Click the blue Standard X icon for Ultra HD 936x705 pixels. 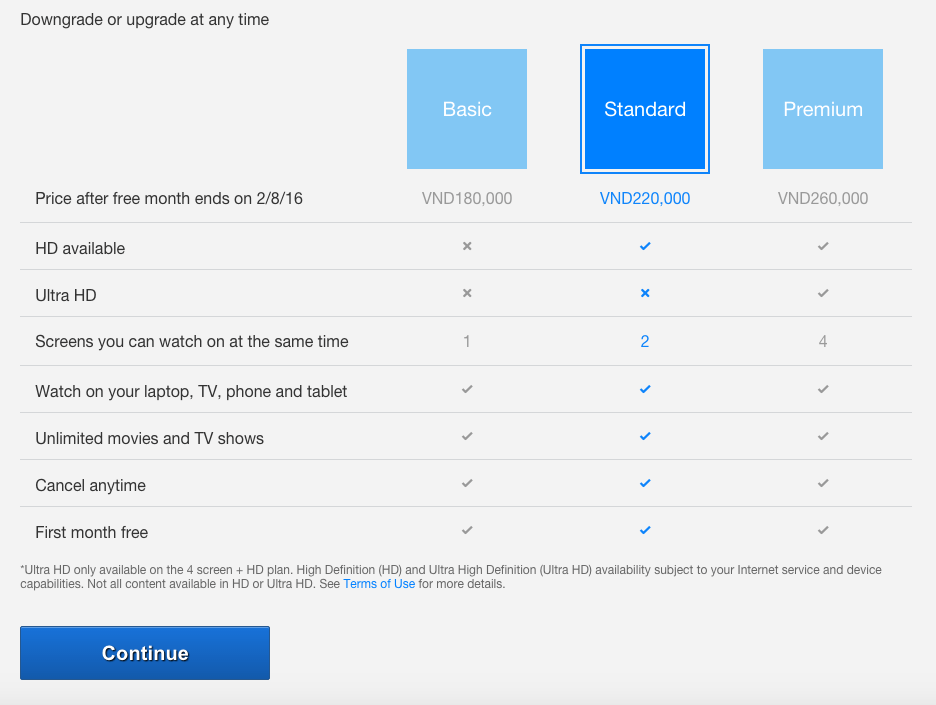pyautogui.click(x=645, y=293)
